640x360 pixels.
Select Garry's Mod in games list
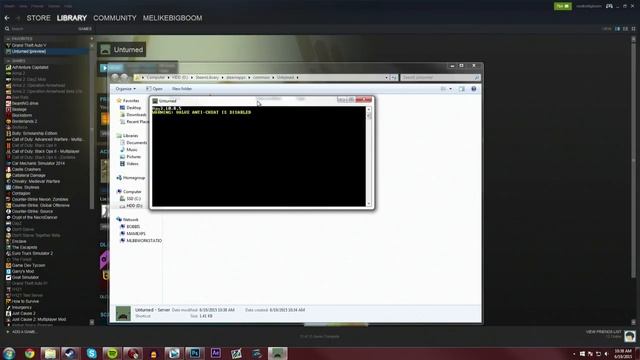point(23,271)
